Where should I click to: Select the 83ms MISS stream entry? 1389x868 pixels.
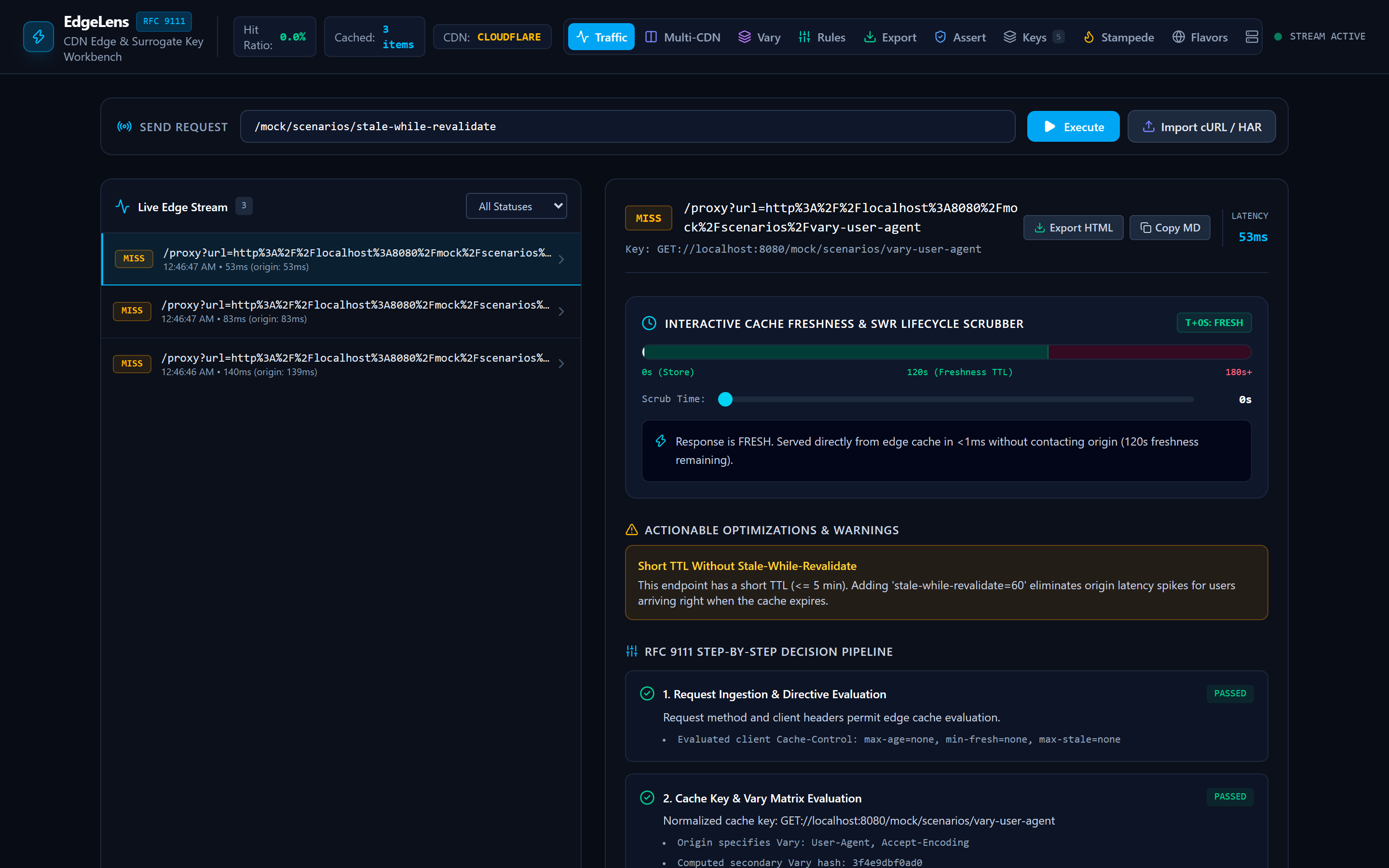click(341, 311)
